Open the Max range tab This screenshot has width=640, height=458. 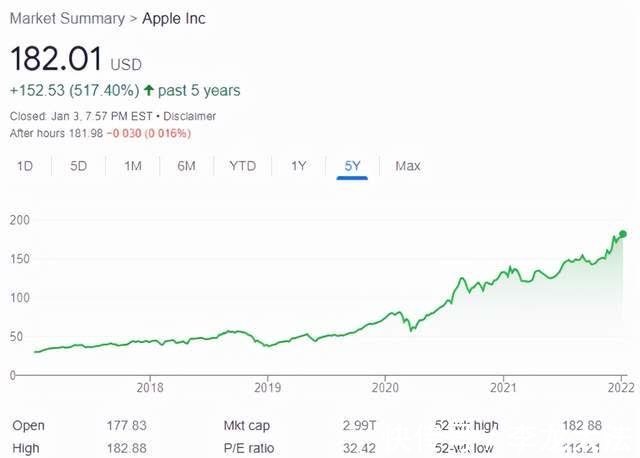[x=408, y=166]
